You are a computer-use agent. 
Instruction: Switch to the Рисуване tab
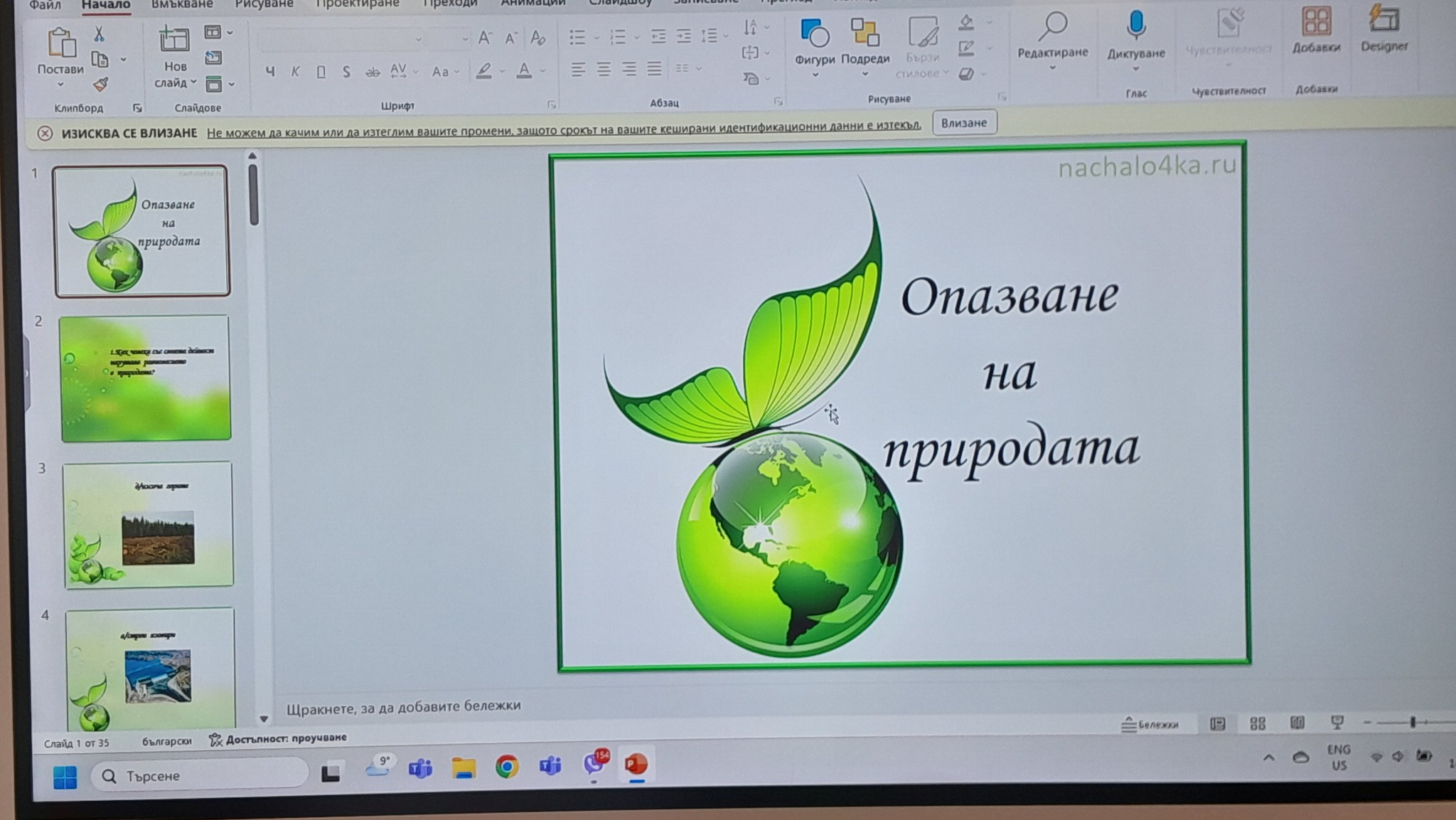coord(264,4)
